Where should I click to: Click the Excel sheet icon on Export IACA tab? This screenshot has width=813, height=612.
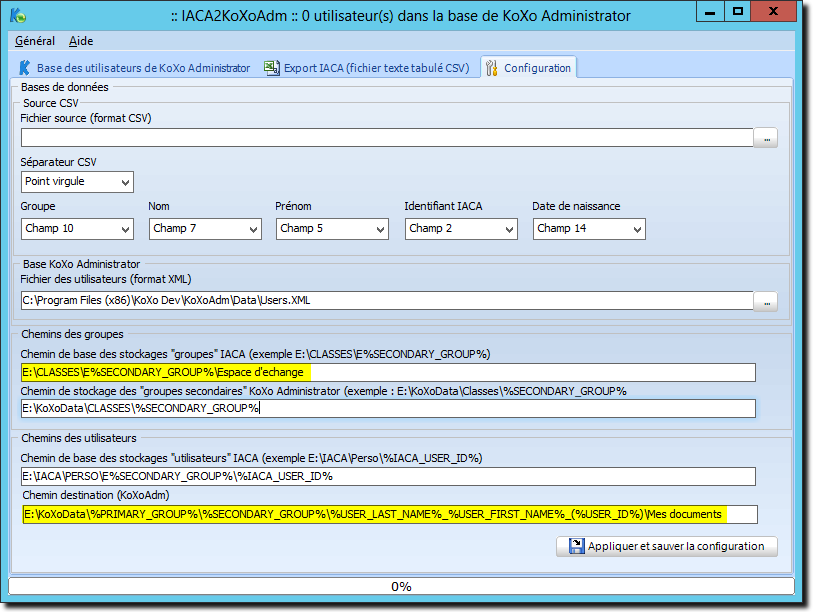pyautogui.click(x=272, y=68)
